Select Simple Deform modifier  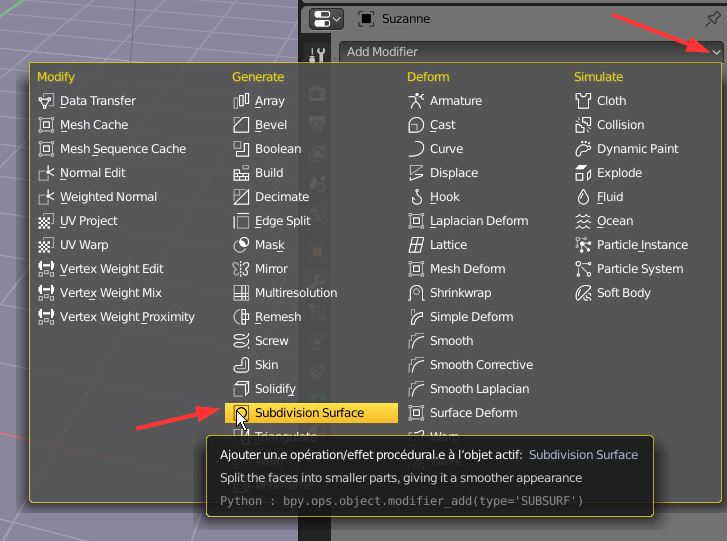(x=461, y=317)
